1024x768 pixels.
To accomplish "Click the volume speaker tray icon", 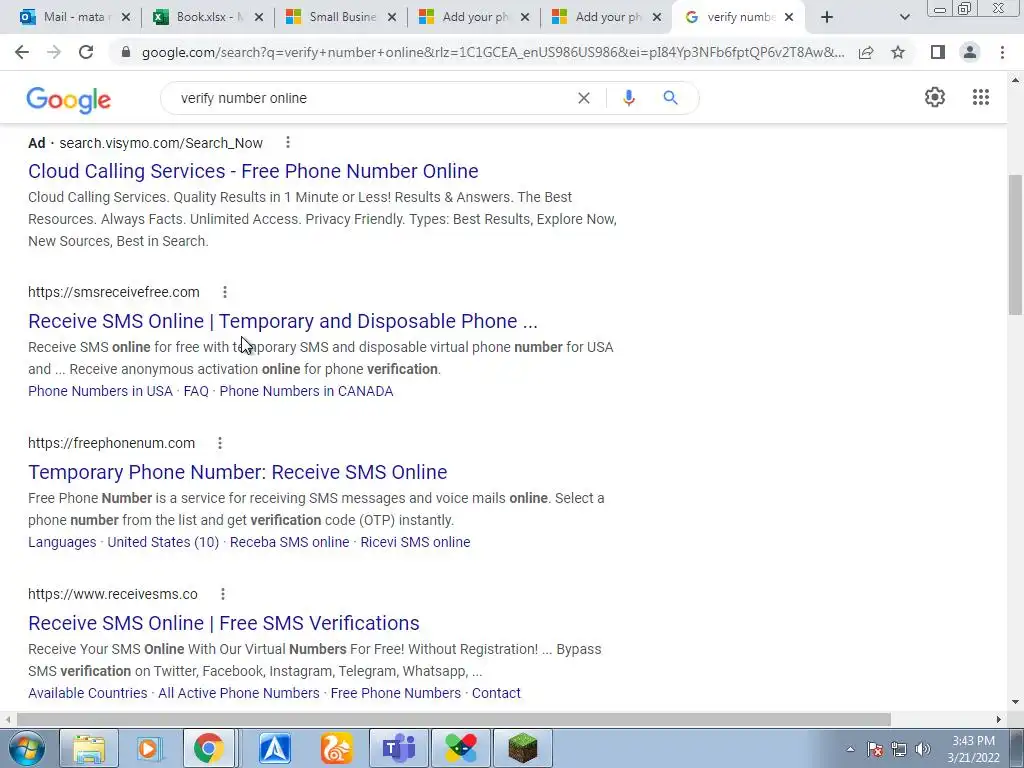I will 922,749.
